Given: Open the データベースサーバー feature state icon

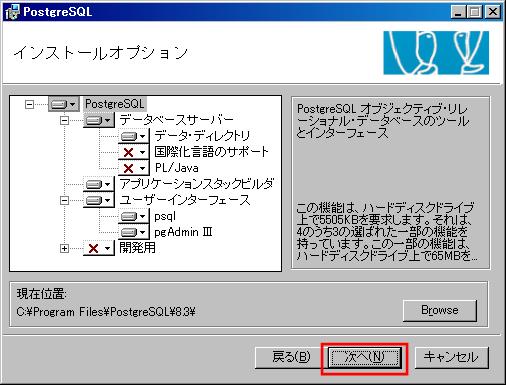Looking at the screenshot, I should pyautogui.click(x=98, y=120).
